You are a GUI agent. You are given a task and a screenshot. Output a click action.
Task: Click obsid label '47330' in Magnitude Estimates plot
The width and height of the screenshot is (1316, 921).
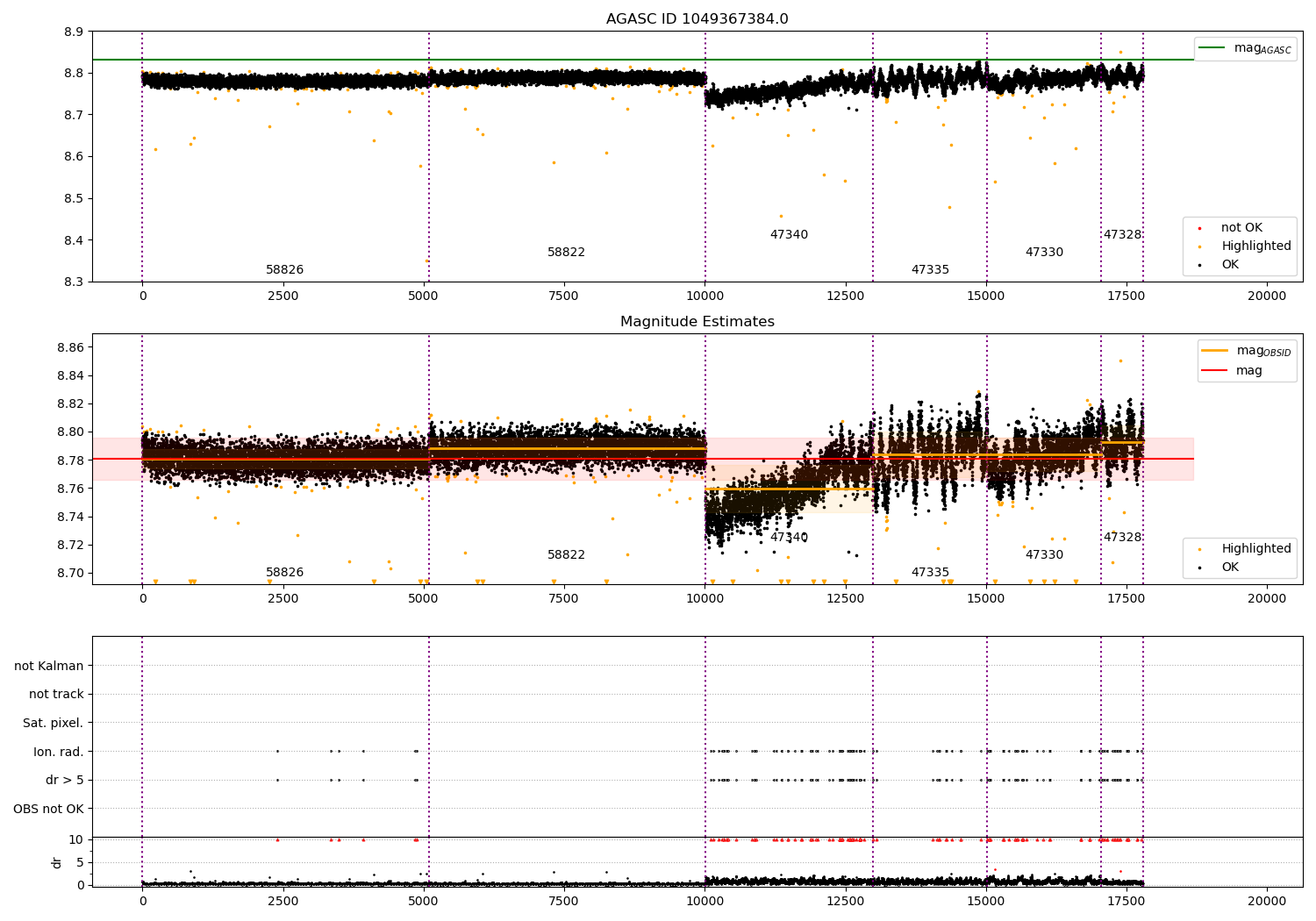(1044, 555)
